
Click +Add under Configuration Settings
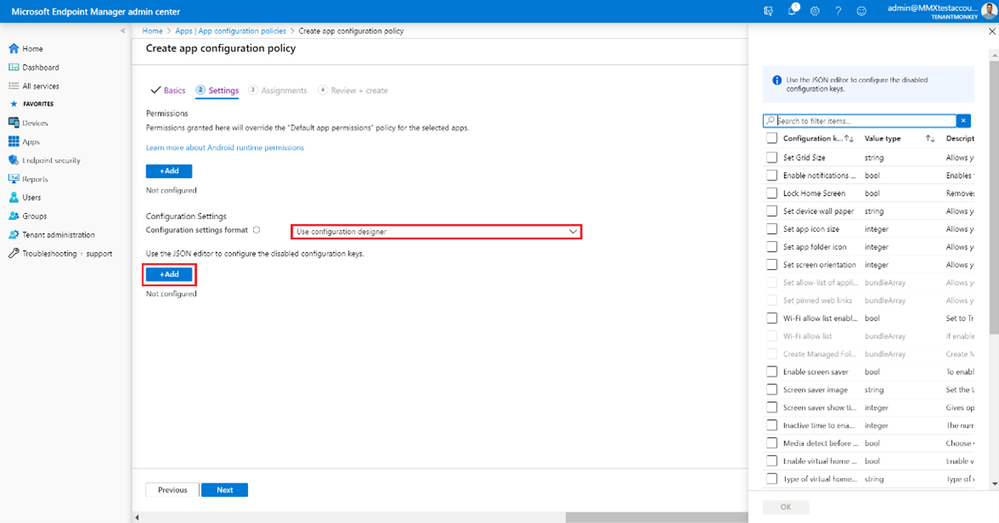pos(169,274)
